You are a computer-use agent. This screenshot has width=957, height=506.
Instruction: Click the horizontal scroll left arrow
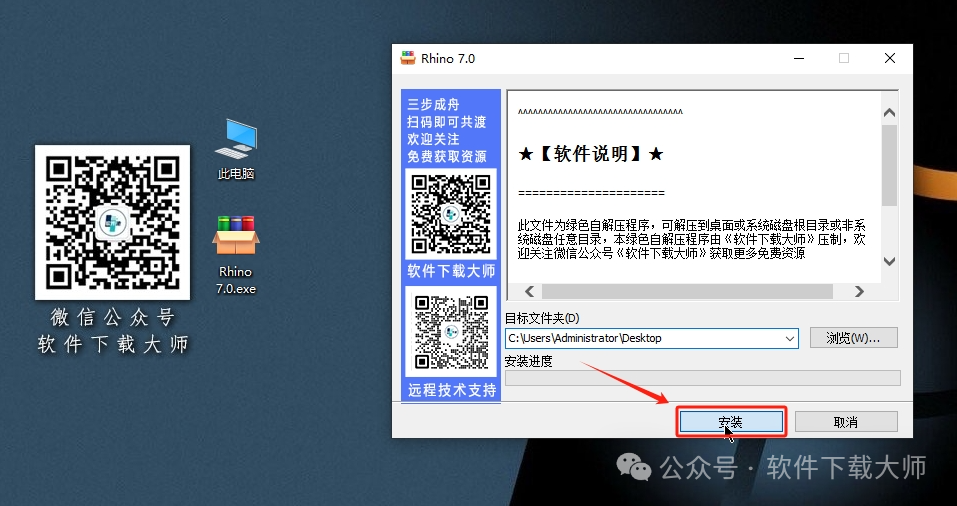point(529,292)
